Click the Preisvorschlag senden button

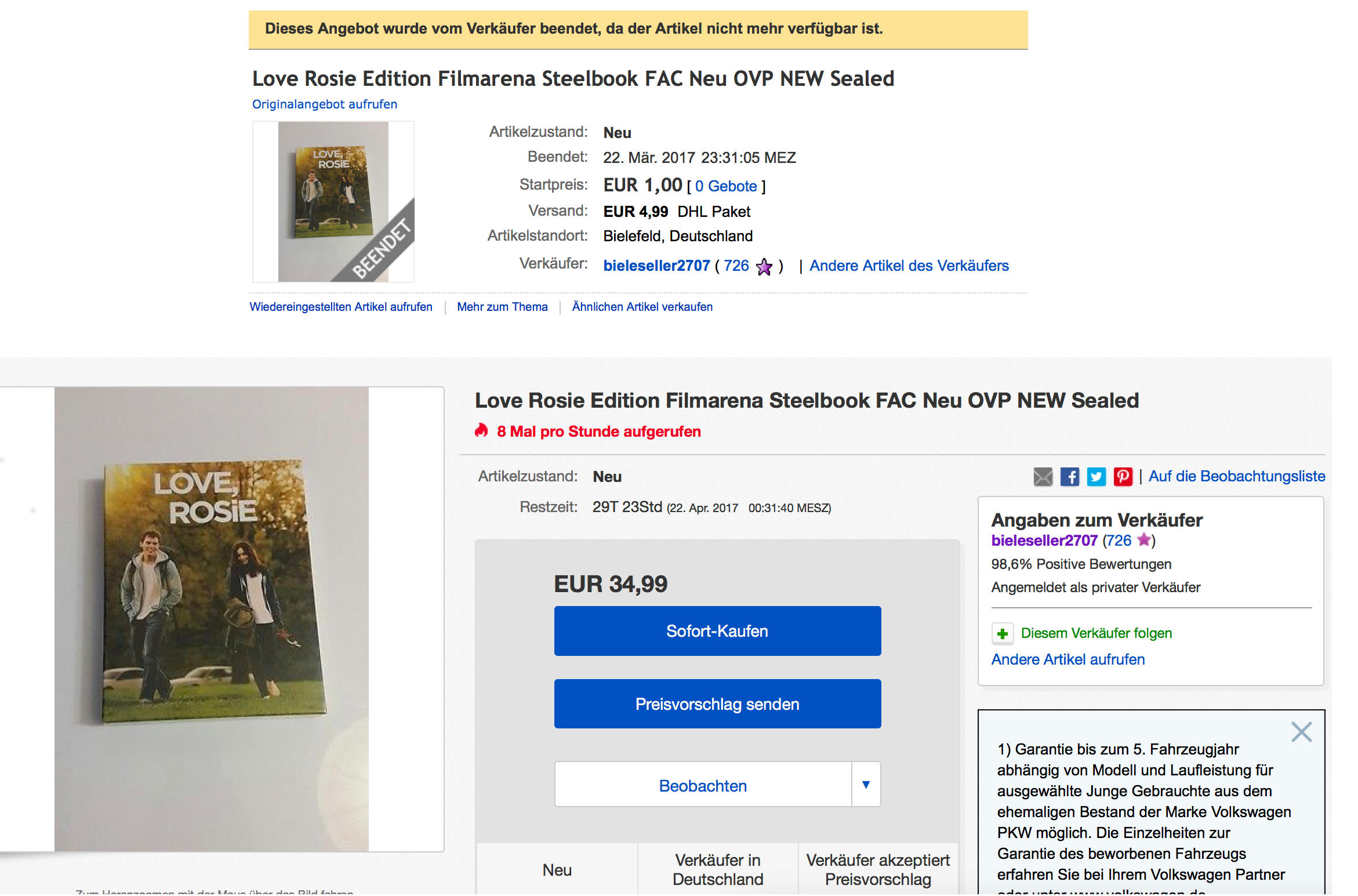click(717, 704)
